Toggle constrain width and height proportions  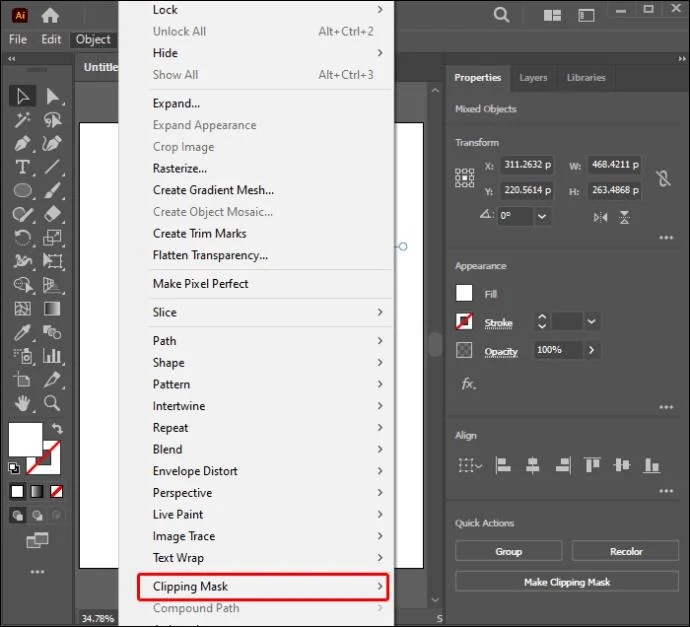click(x=664, y=178)
